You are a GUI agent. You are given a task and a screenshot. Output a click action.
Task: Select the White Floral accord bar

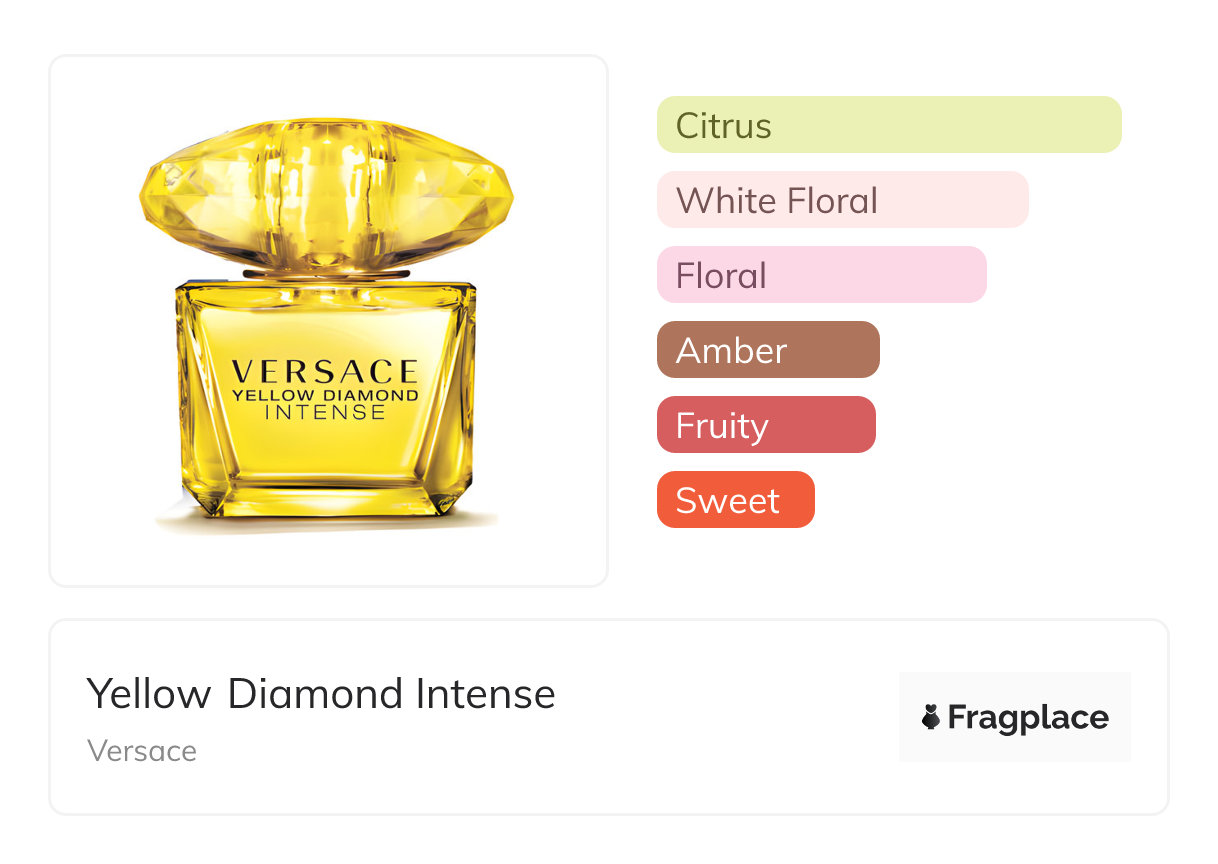[842, 200]
